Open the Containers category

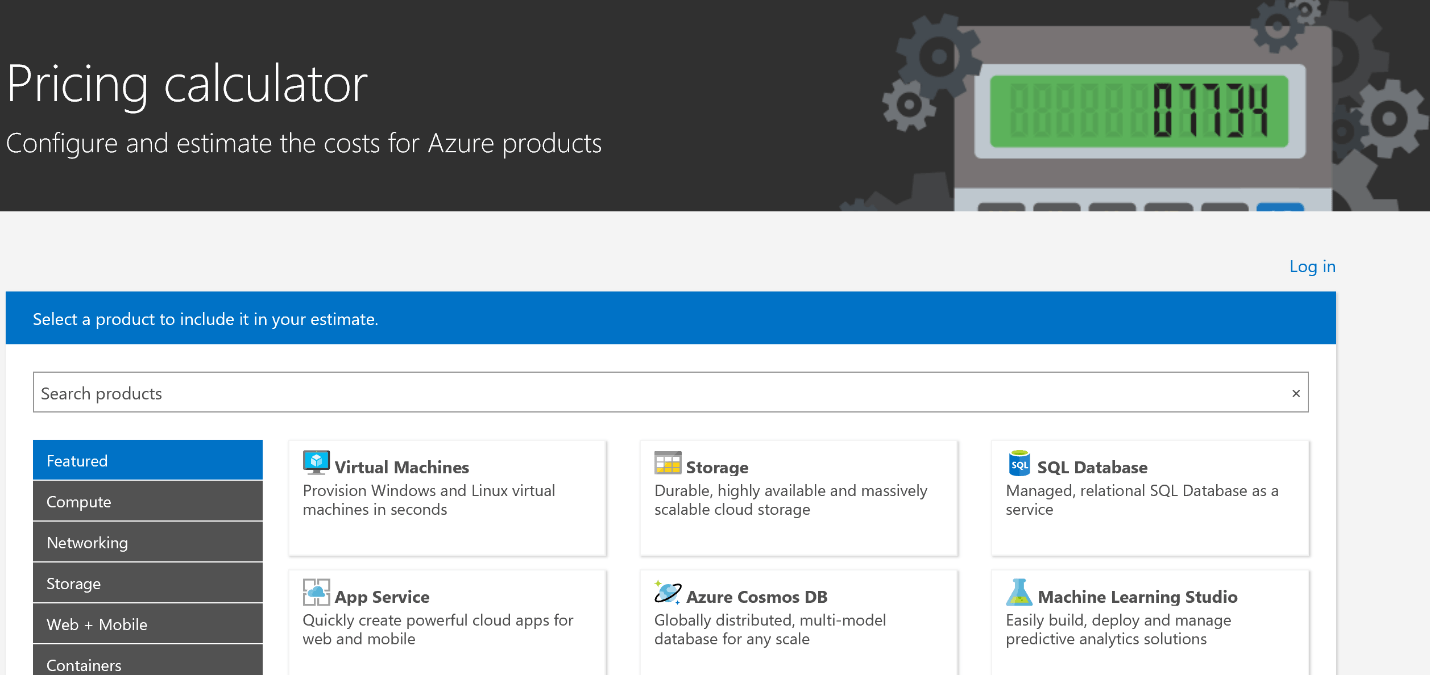tap(147, 662)
